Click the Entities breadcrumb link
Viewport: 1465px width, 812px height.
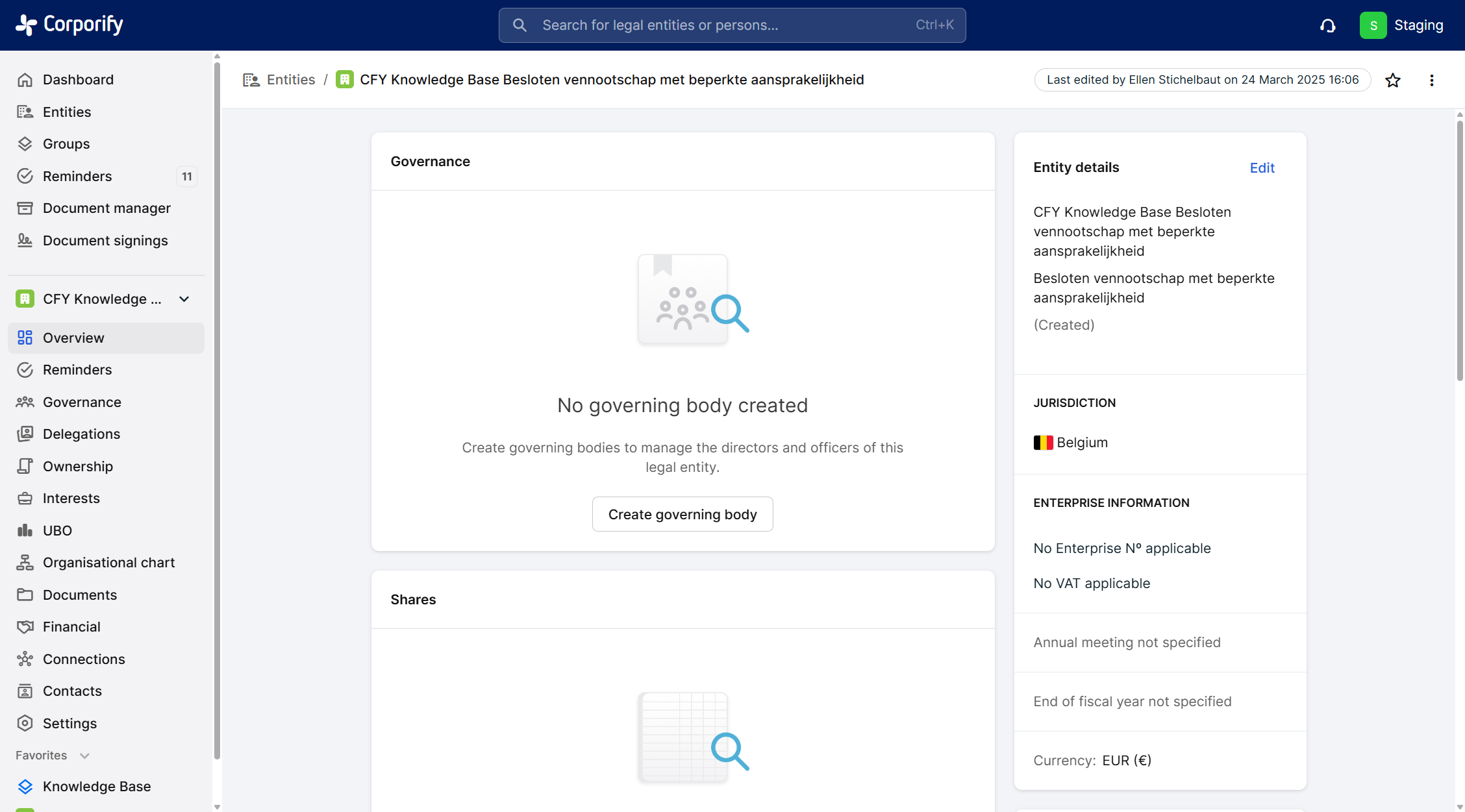[290, 79]
